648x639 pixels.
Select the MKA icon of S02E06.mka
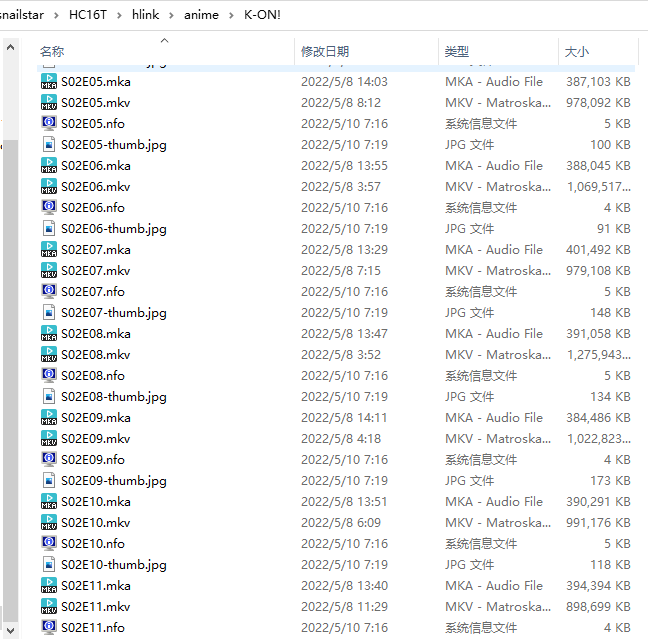49,165
